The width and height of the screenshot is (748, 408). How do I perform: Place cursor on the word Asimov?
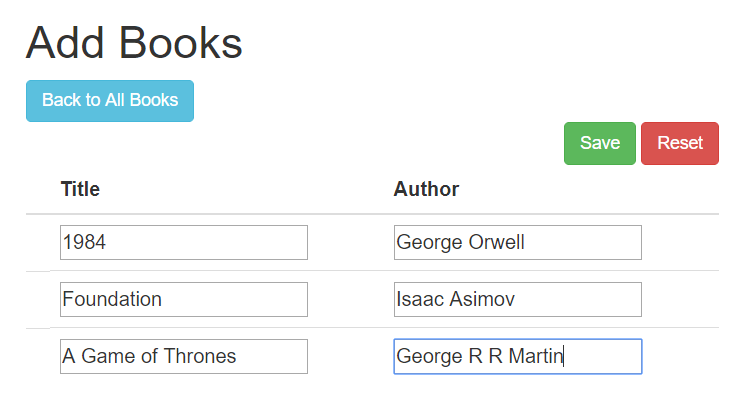point(482,299)
